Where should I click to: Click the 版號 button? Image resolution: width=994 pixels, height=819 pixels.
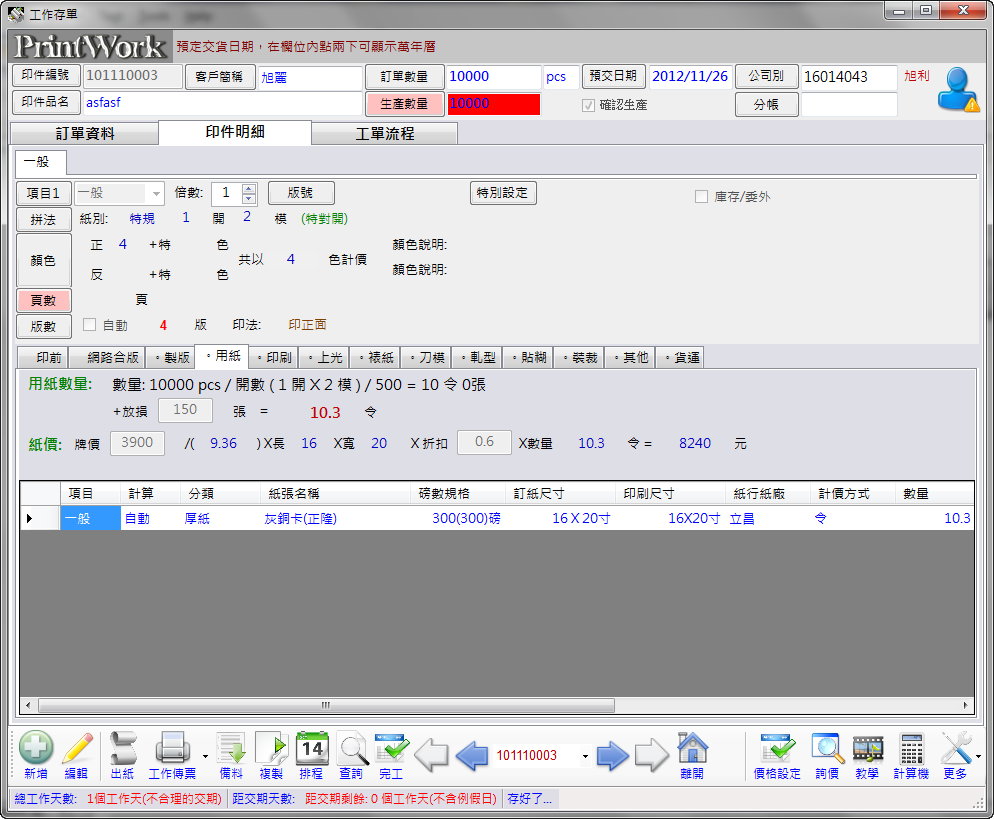tap(300, 193)
